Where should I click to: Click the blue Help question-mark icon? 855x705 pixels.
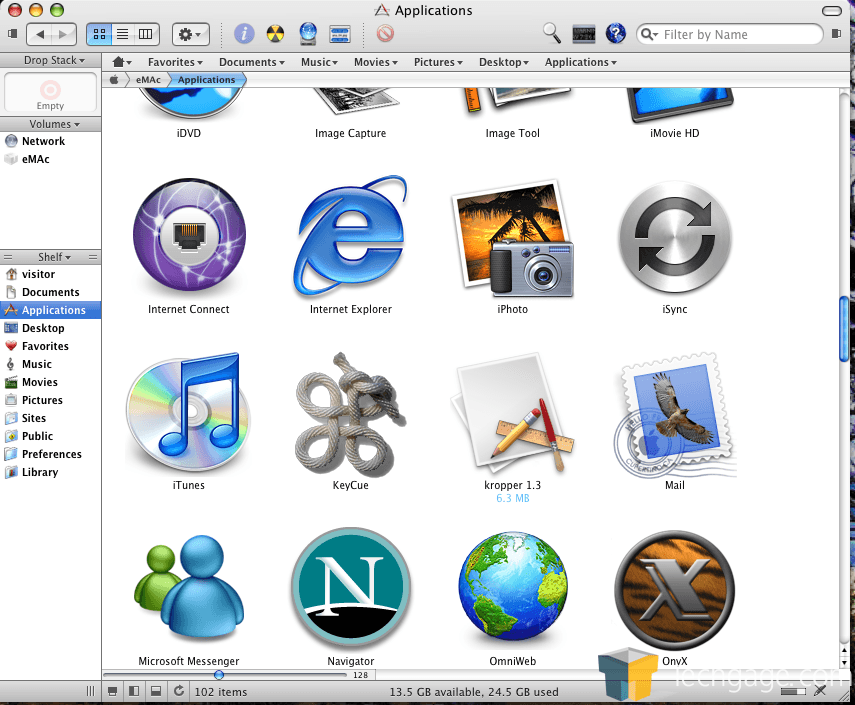[616, 34]
